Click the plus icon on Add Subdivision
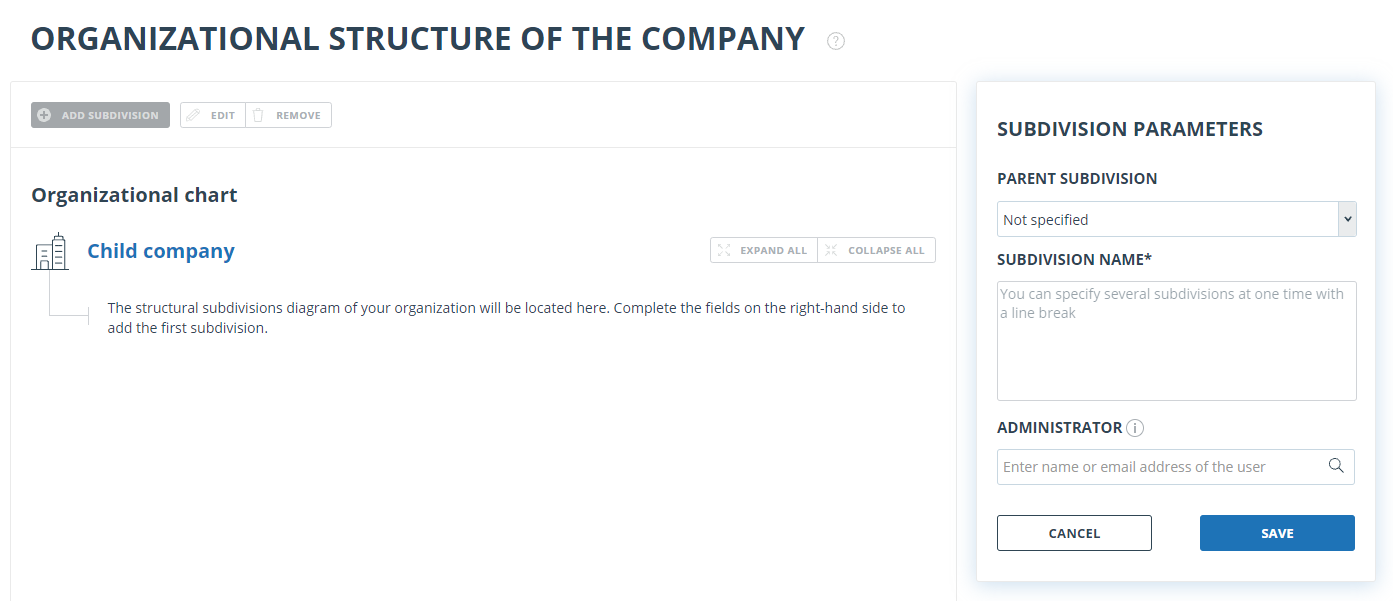This screenshot has height=601, width=1393. coord(44,115)
